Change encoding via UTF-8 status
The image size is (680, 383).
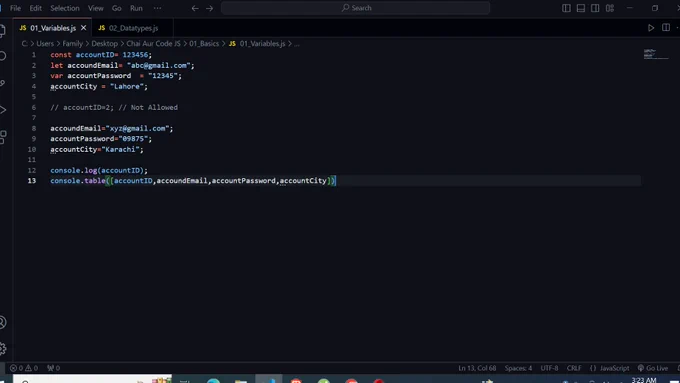(549, 368)
